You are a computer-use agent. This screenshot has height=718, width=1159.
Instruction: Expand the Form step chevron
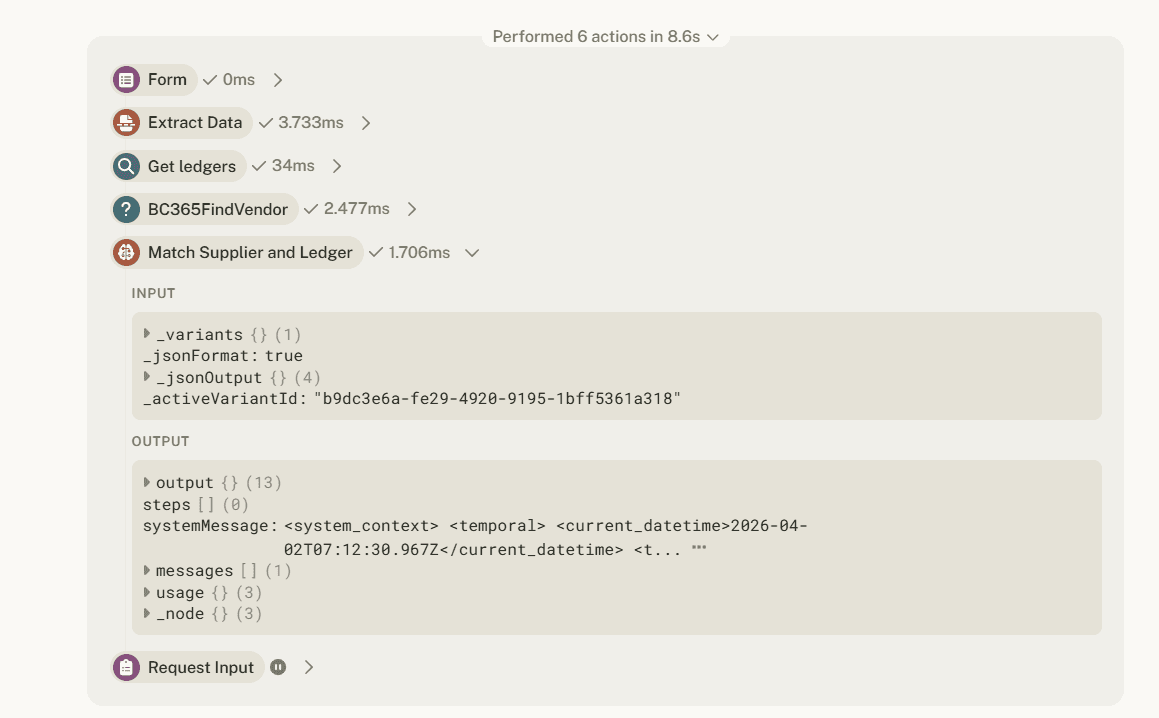pos(278,80)
